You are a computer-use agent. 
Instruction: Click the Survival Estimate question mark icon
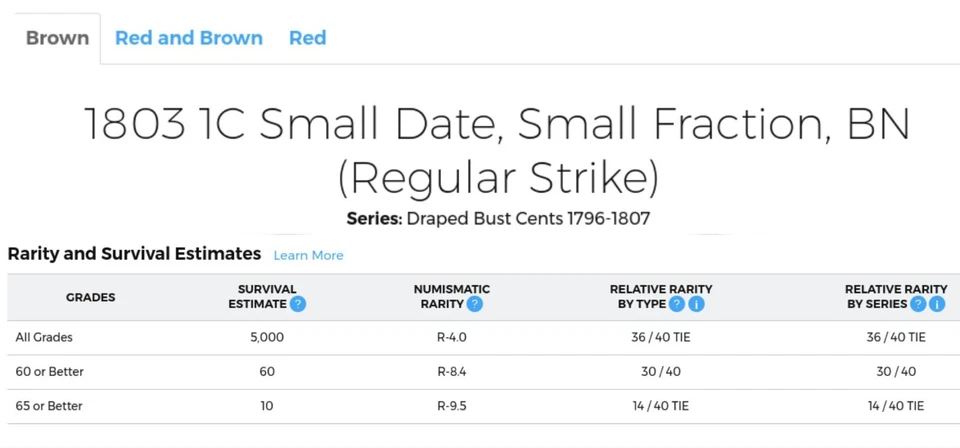[x=297, y=304]
